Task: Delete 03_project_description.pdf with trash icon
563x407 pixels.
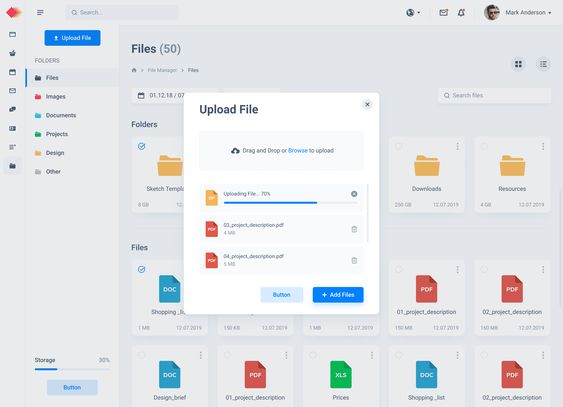Action: [x=354, y=229]
